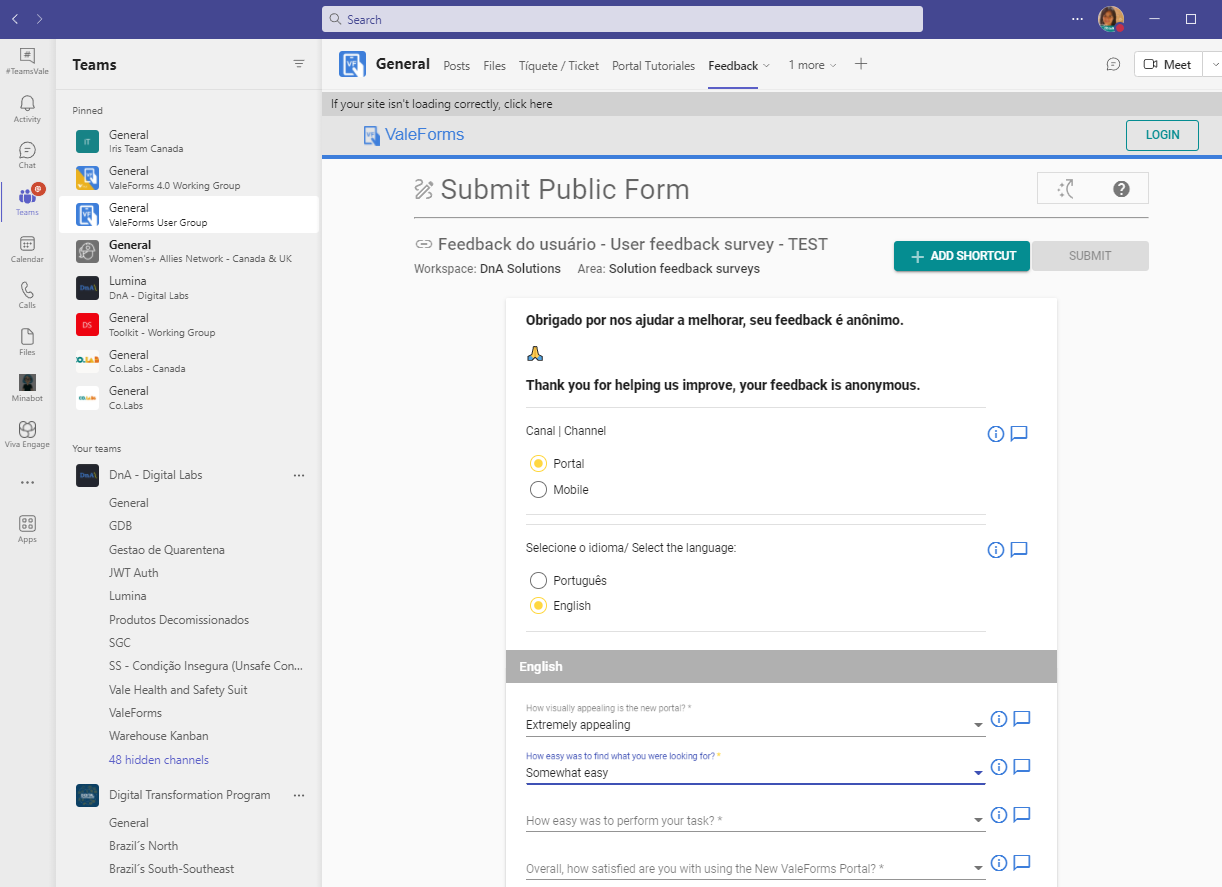Open the Gestao de Quarentena channel
Image resolution: width=1222 pixels, height=887 pixels.
(167, 550)
